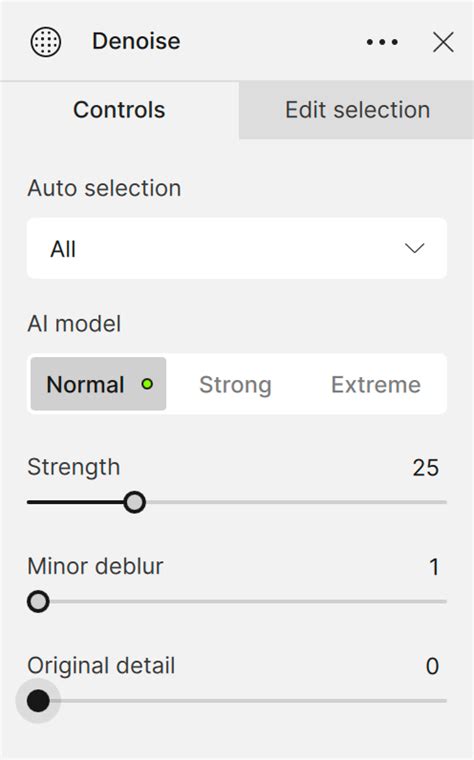Select the Strong AI model

[x=236, y=385]
